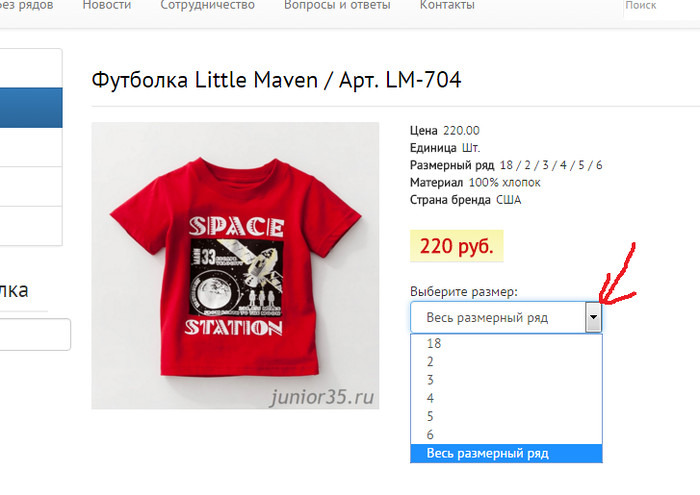This screenshot has width=700, height=495.
Task: Click the '220 руб.' price badge
Action: tap(457, 246)
